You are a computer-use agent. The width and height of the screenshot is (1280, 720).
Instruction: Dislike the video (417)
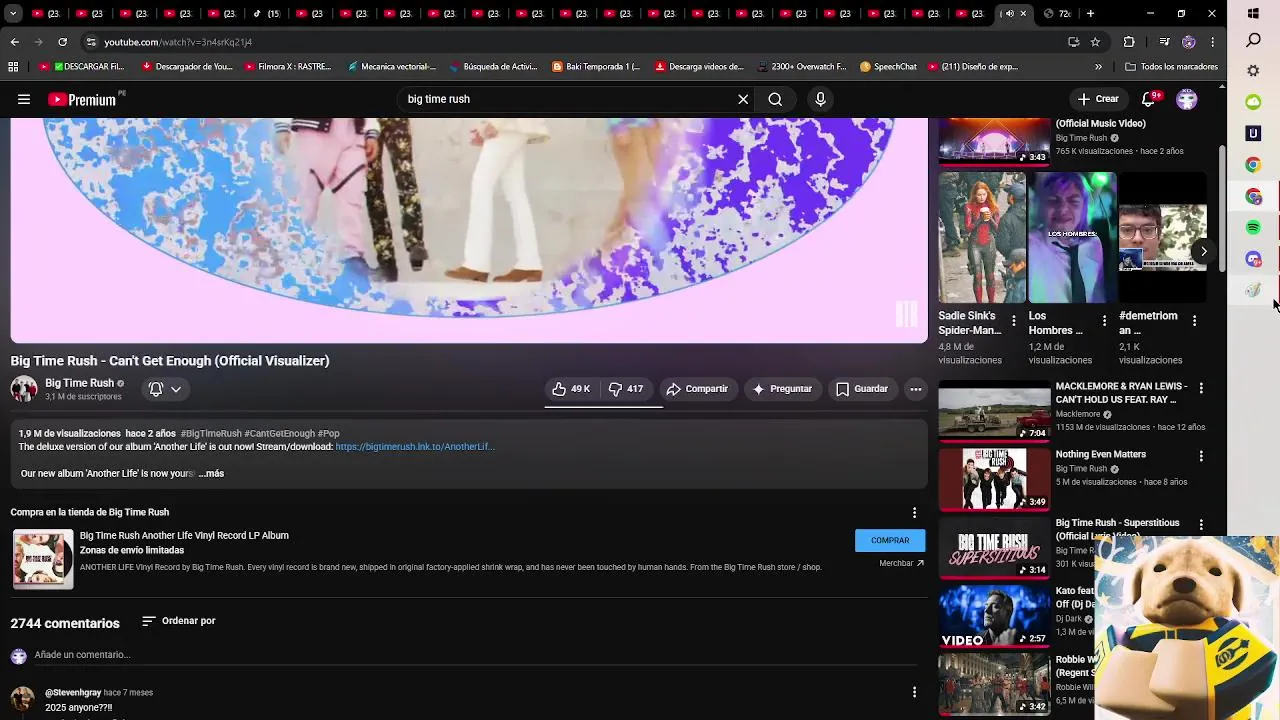click(626, 389)
